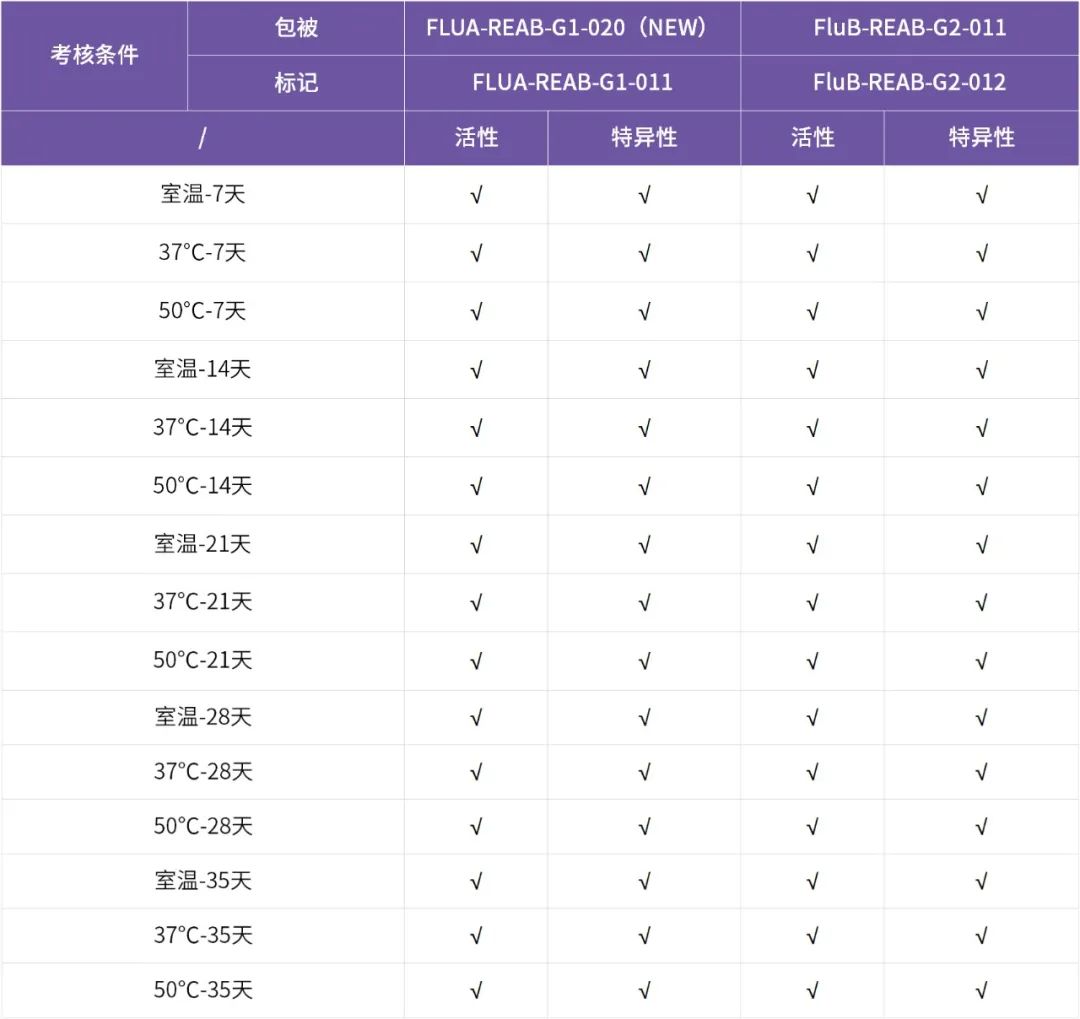This screenshot has height=1019, width=1080.
Task: Click the FluB-REAB-G2-012 label cell
Action: click(x=909, y=82)
